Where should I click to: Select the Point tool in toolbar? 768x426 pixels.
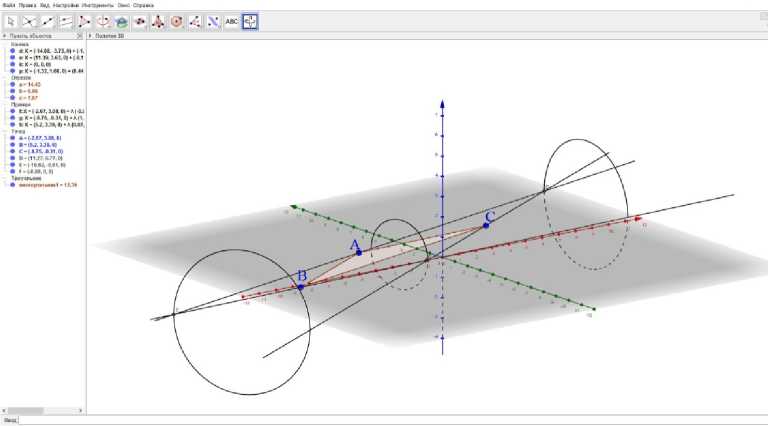(29, 22)
